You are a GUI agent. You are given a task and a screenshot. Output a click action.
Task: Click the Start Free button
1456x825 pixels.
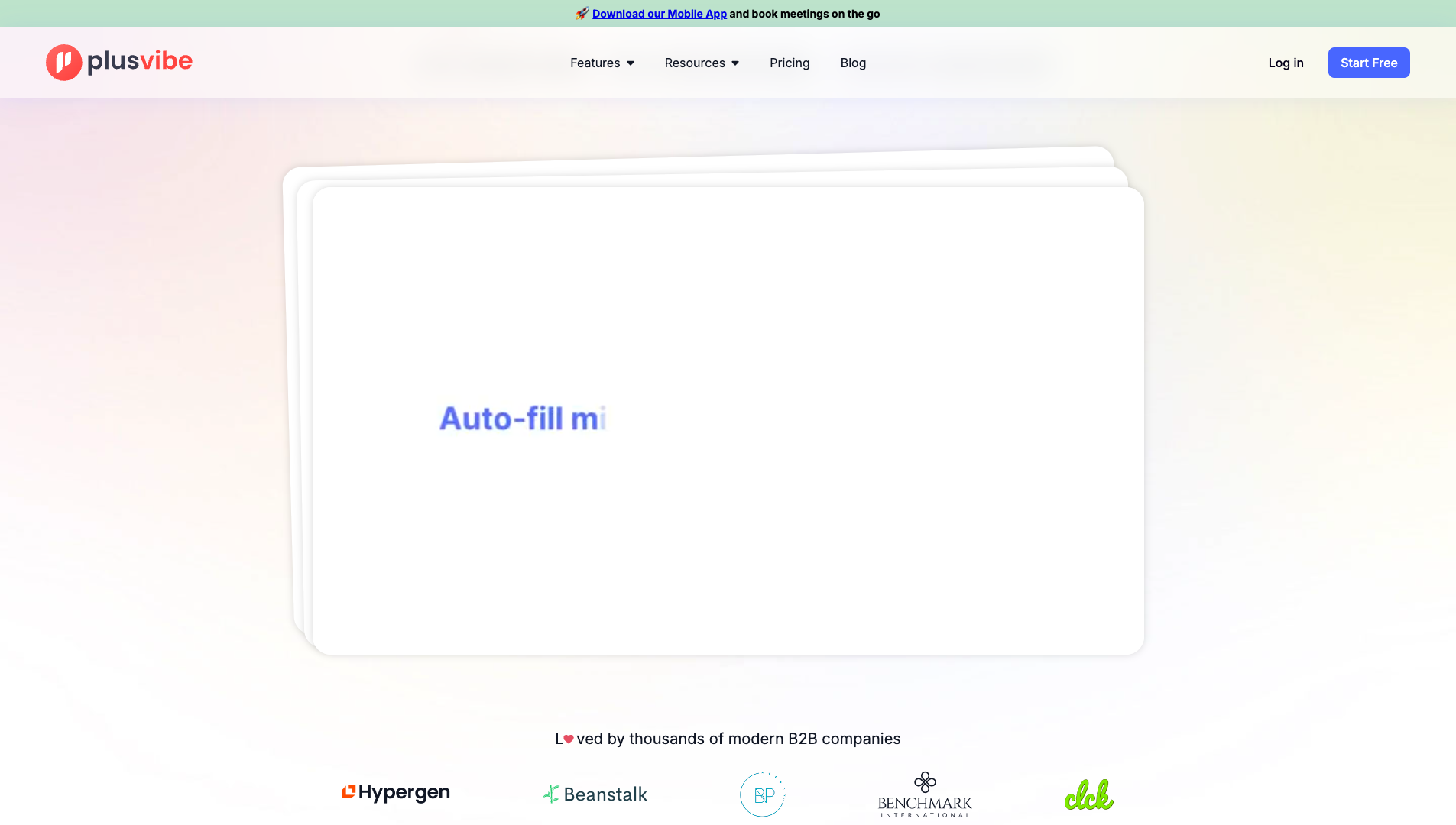1368,63
